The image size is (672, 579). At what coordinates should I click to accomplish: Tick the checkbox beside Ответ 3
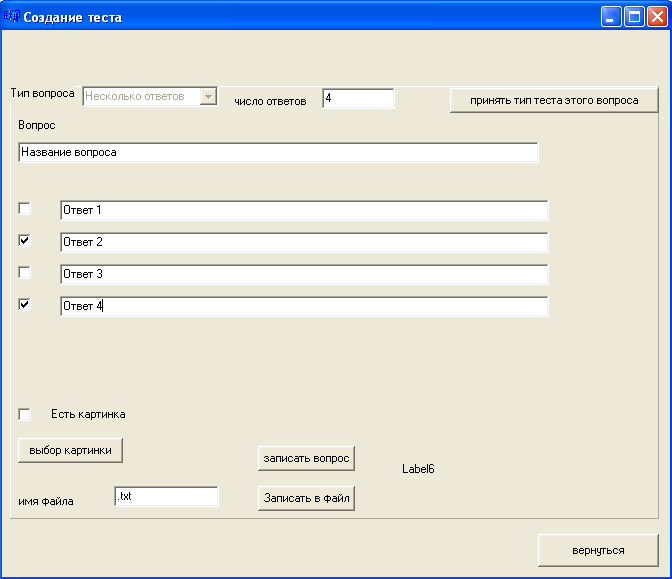[24, 273]
